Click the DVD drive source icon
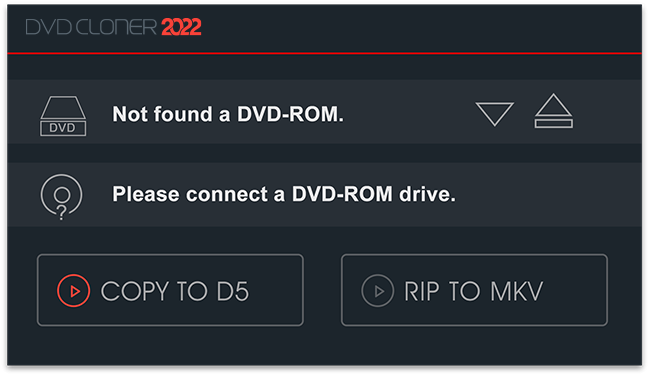The image size is (650, 375). [x=63, y=116]
